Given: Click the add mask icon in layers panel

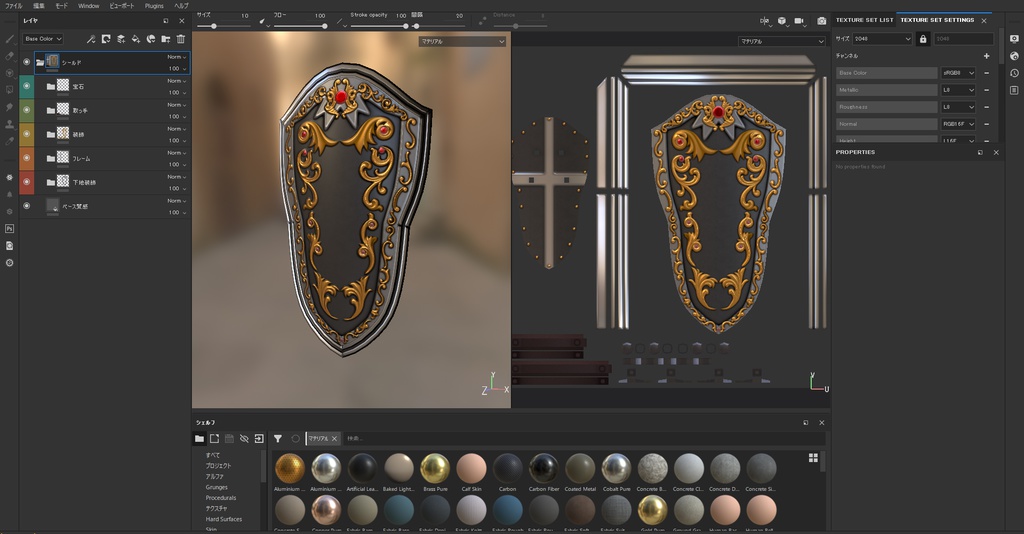Looking at the screenshot, I should (106, 39).
